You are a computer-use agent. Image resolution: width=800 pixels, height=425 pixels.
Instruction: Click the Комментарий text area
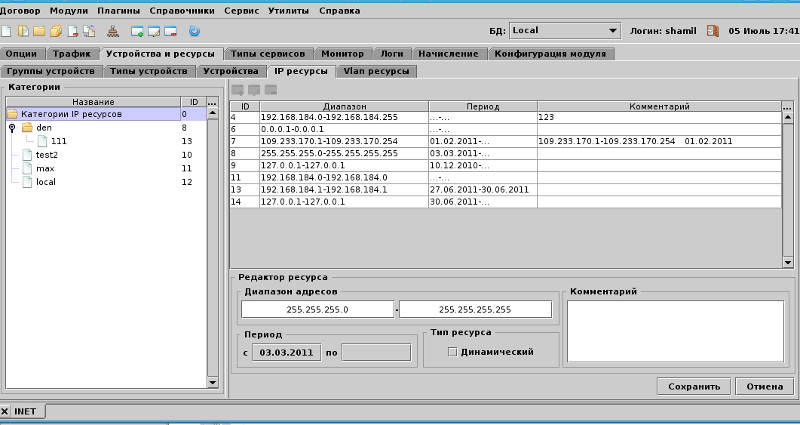[x=675, y=330]
